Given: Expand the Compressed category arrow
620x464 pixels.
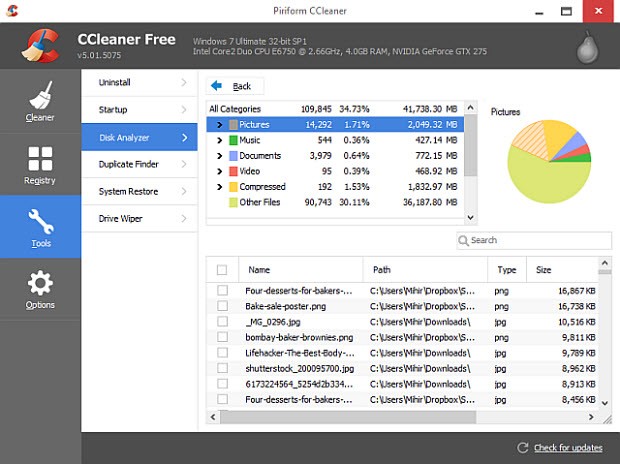Looking at the screenshot, I should [x=219, y=187].
